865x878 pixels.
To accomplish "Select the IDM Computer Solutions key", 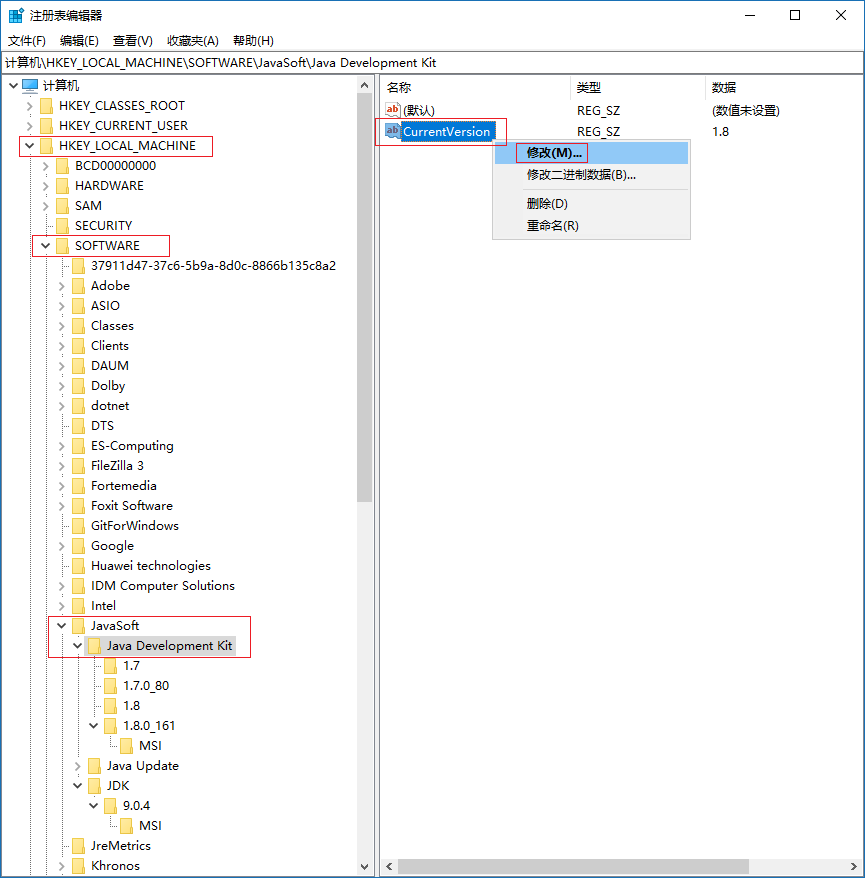I will [x=162, y=586].
